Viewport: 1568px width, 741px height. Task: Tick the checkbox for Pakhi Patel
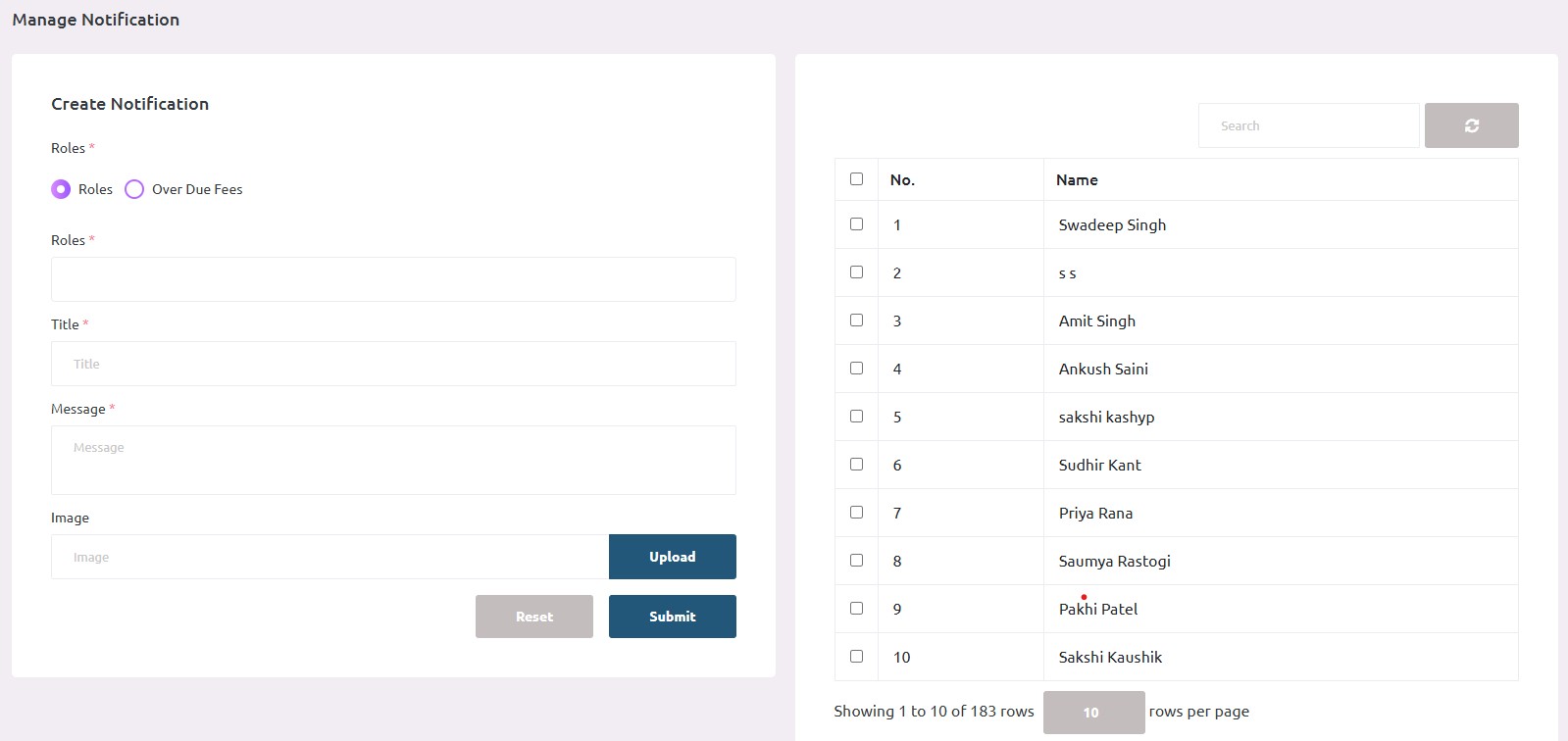856,609
